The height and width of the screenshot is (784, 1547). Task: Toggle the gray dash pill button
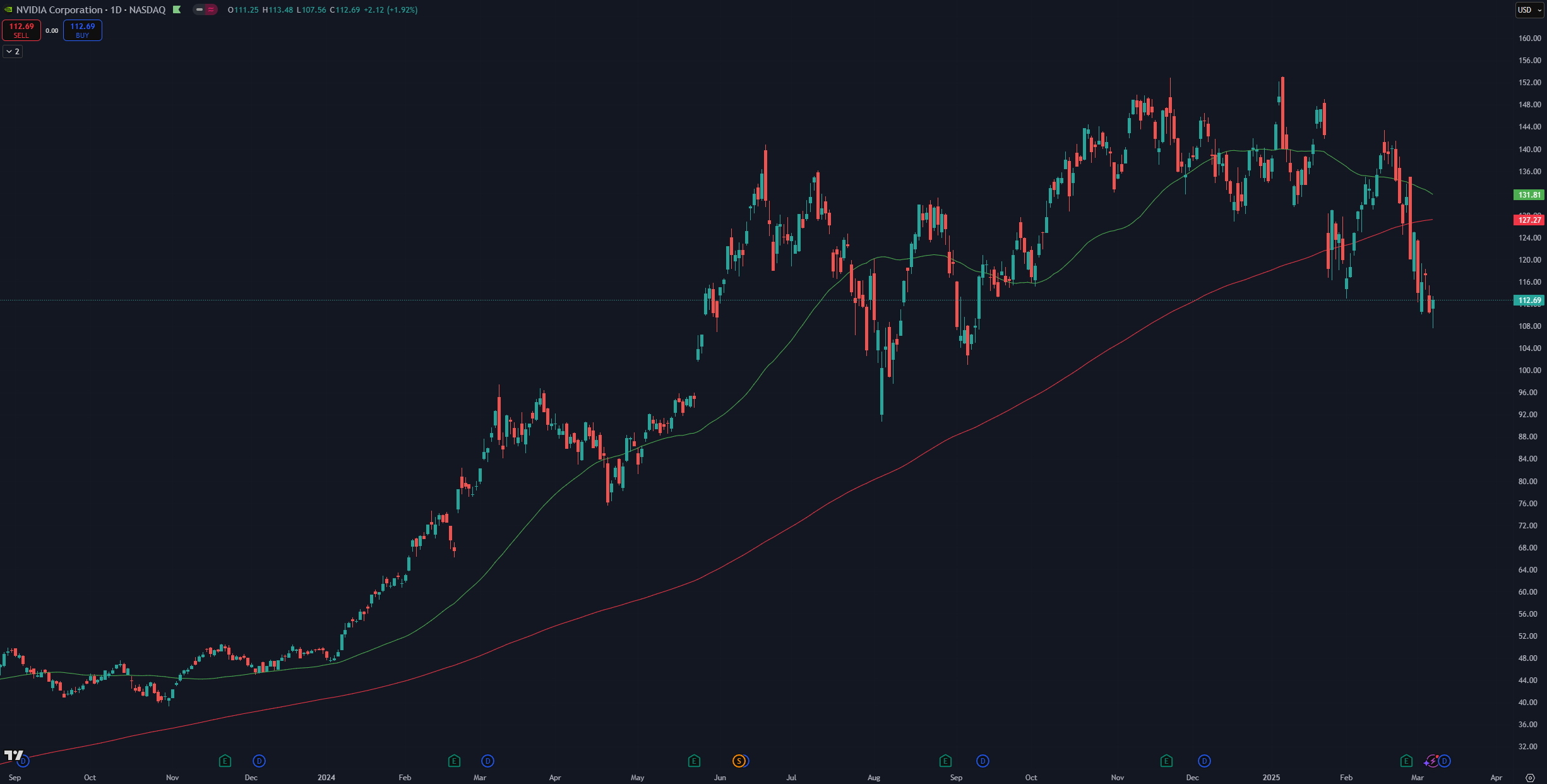click(x=200, y=9)
